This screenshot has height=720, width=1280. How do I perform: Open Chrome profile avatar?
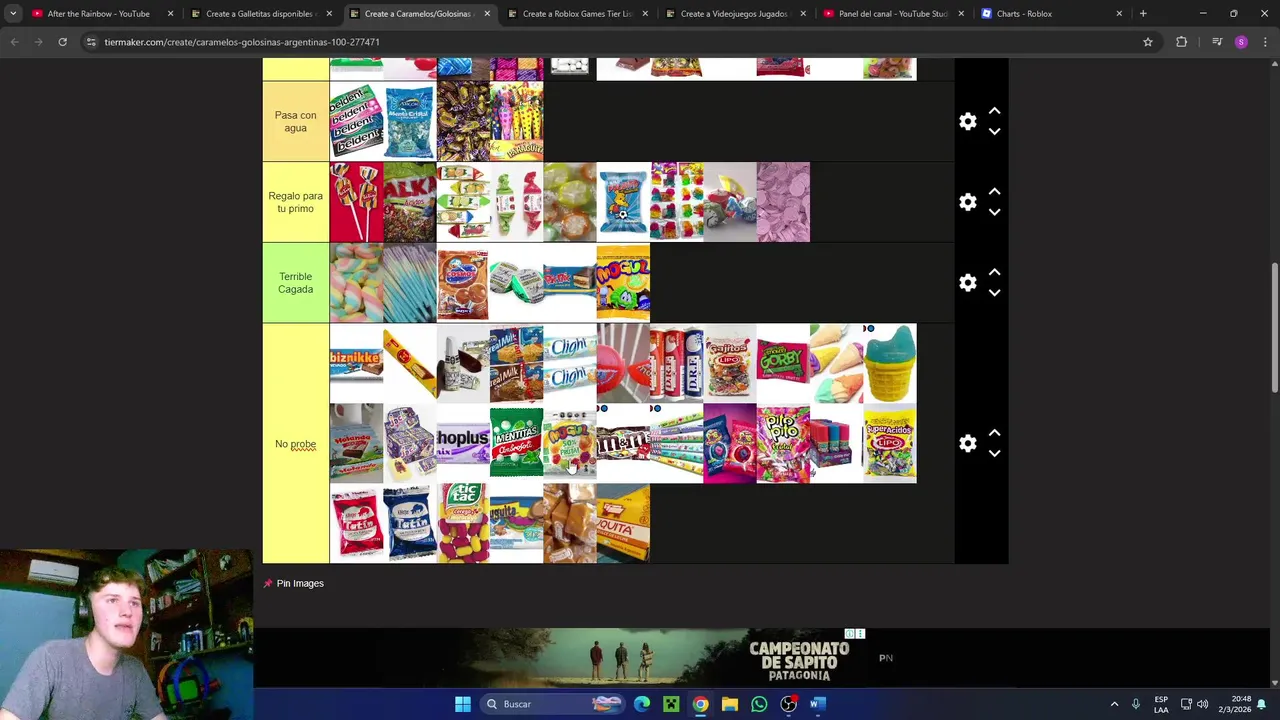tap(1241, 42)
